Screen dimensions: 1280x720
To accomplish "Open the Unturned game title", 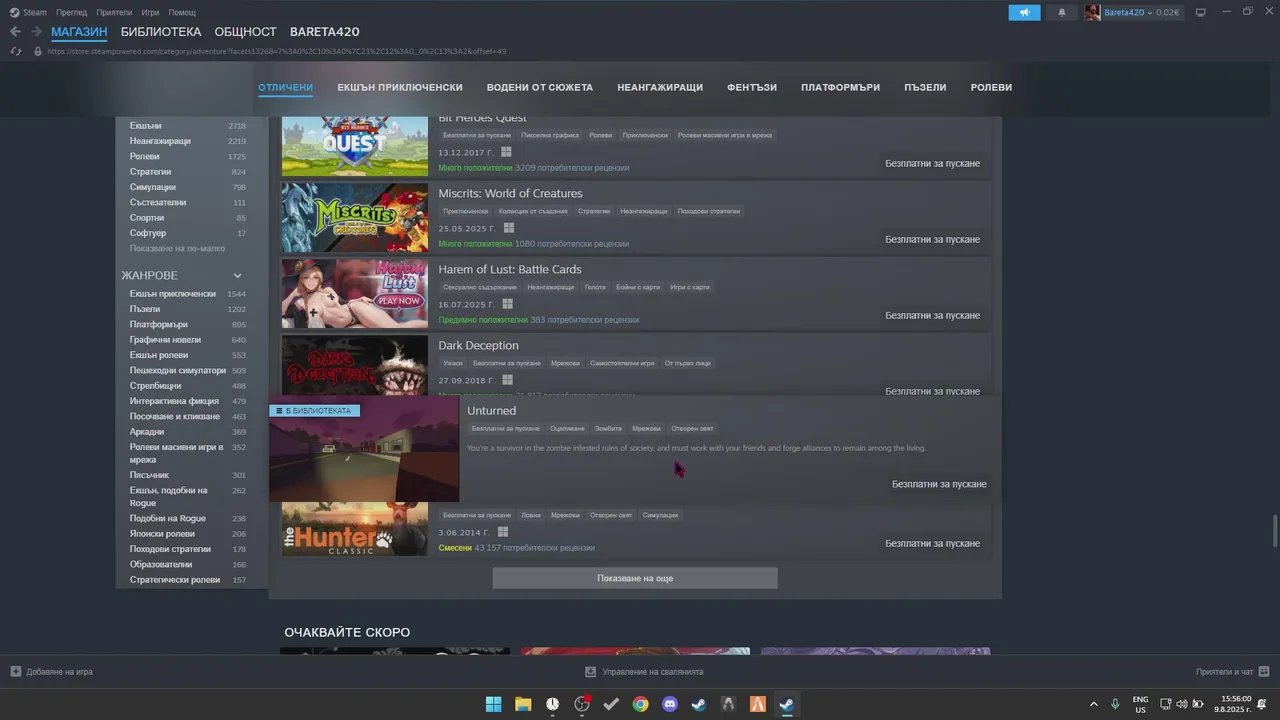I will point(491,411).
